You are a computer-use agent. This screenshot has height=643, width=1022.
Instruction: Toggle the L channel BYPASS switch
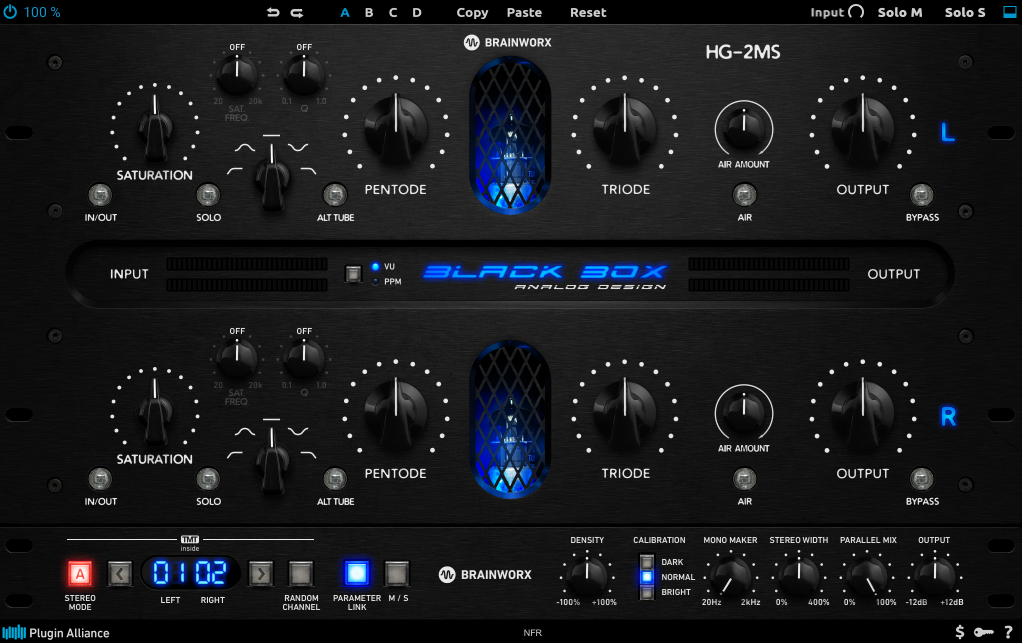(x=922, y=194)
